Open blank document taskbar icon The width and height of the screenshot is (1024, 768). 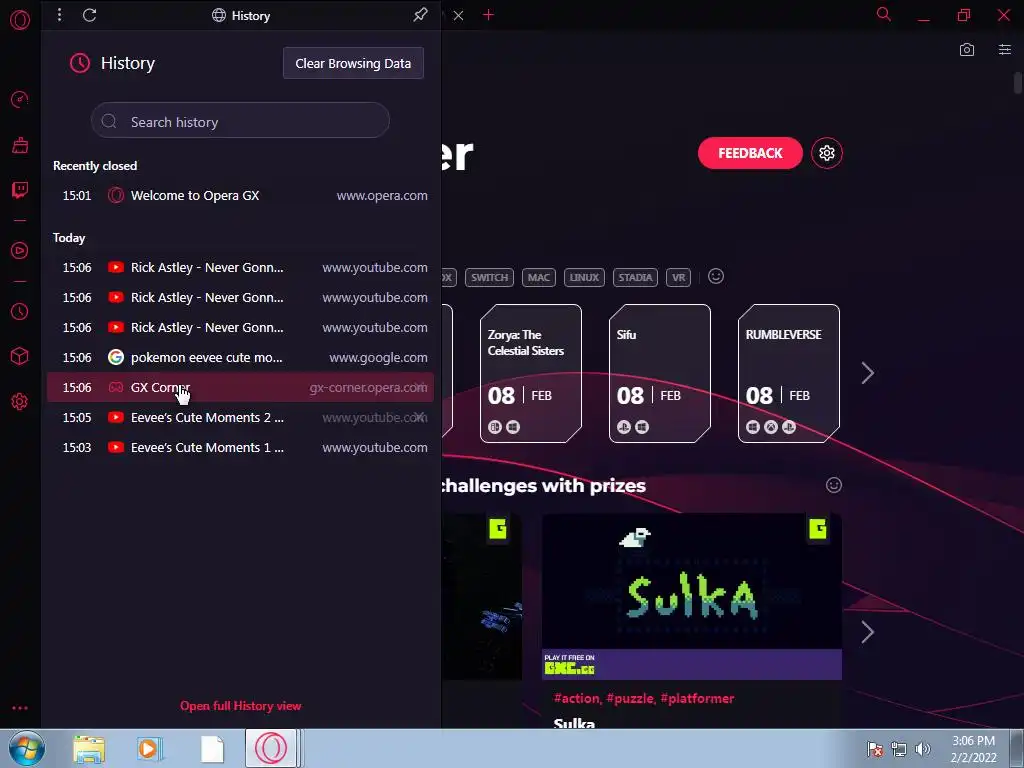212,749
